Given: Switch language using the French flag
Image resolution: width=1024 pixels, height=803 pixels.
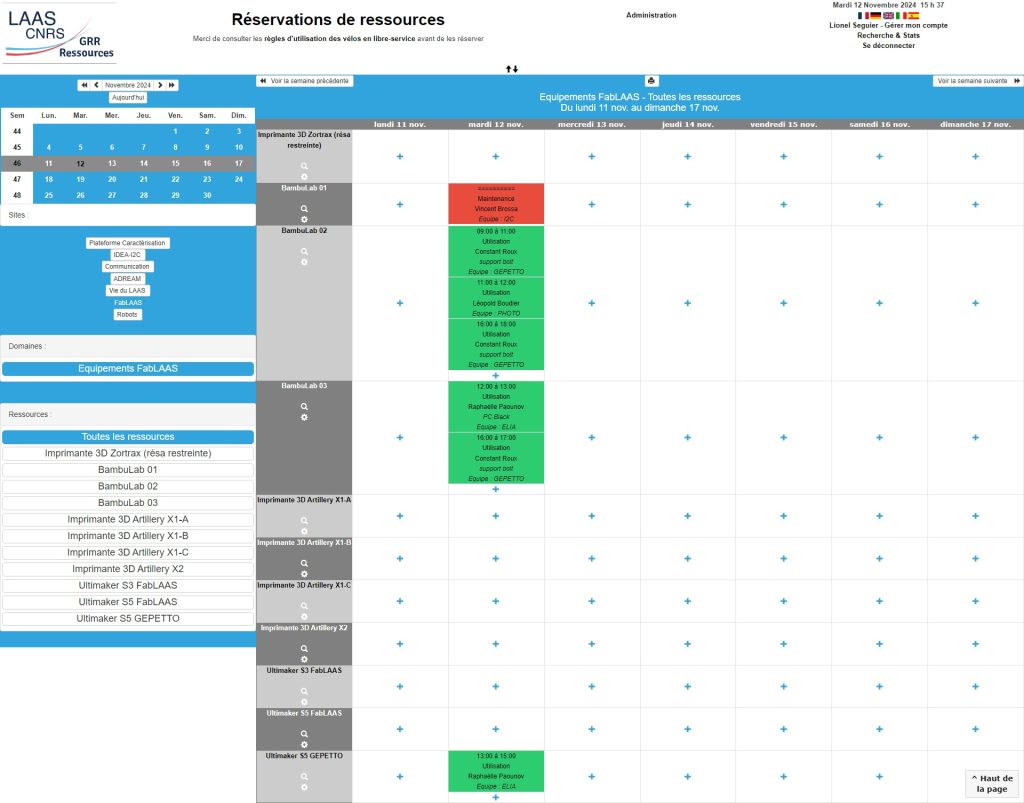Looking at the screenshot, I should click(863, 16).
